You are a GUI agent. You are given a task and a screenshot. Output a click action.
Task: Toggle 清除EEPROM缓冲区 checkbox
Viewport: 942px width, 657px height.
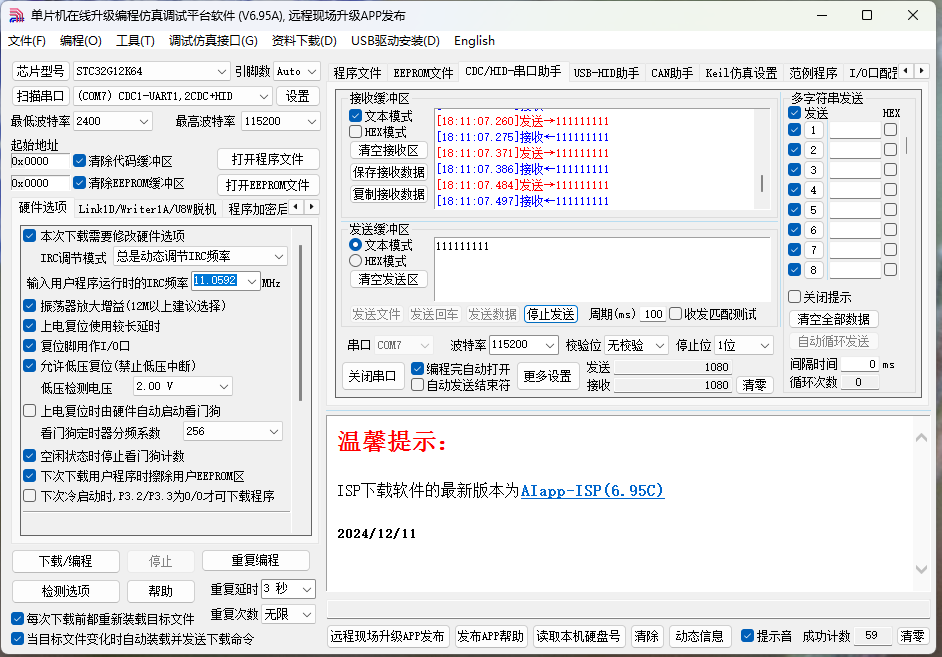79,183
